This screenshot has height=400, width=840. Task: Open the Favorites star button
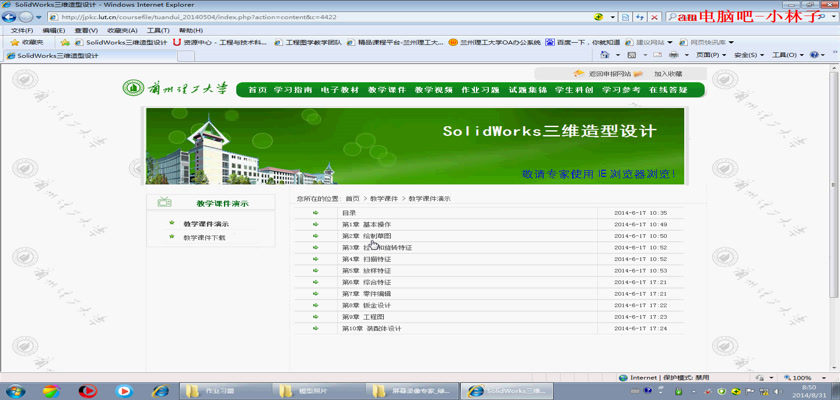[26, 42]
